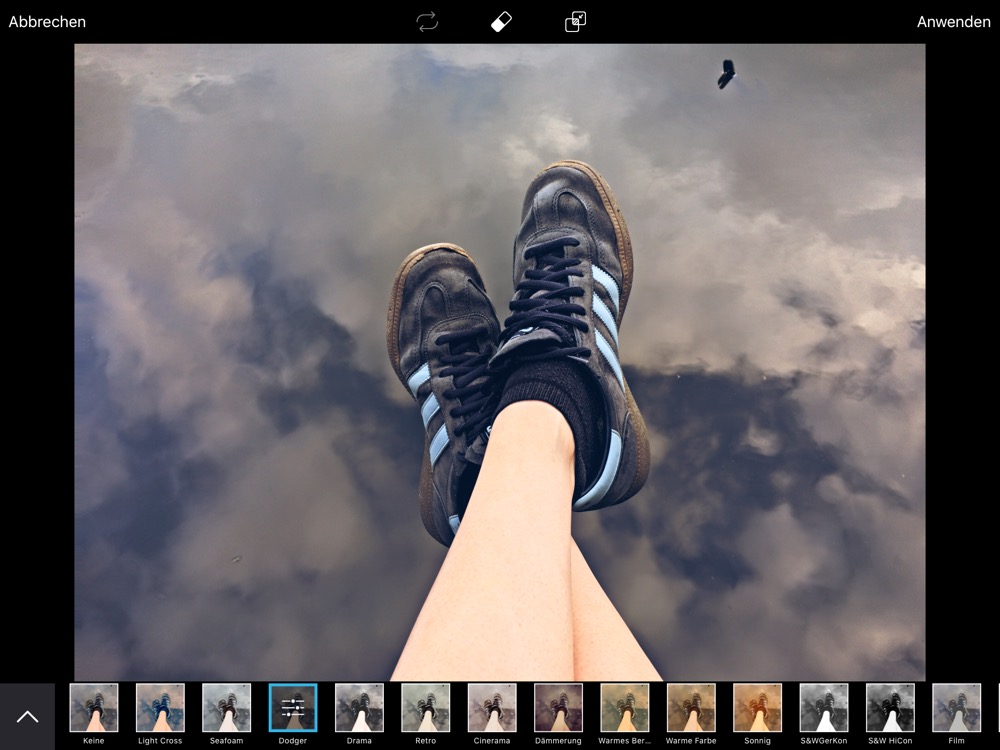
Task: Choose the Seafoam filter thumbnail
Action: 226,708
